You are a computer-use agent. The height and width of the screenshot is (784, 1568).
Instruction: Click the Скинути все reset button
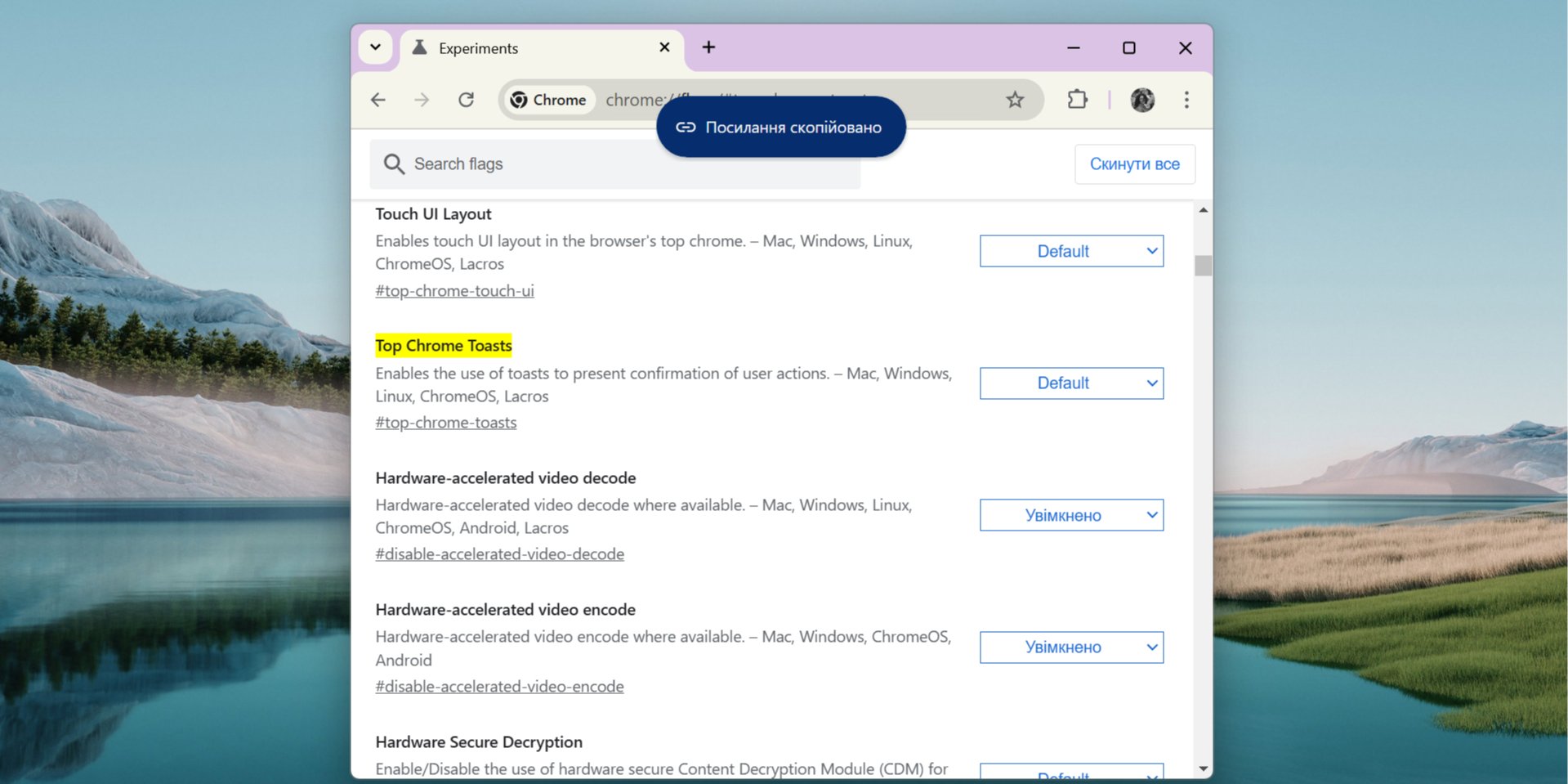pyautogui.click(x=1134, y=164)
